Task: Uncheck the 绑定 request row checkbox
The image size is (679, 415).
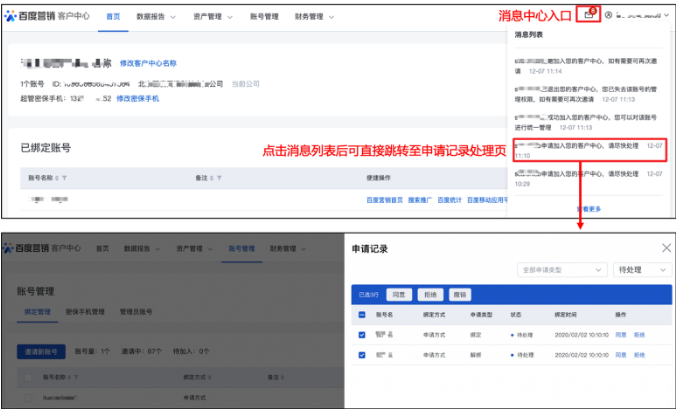Action: 362,335
